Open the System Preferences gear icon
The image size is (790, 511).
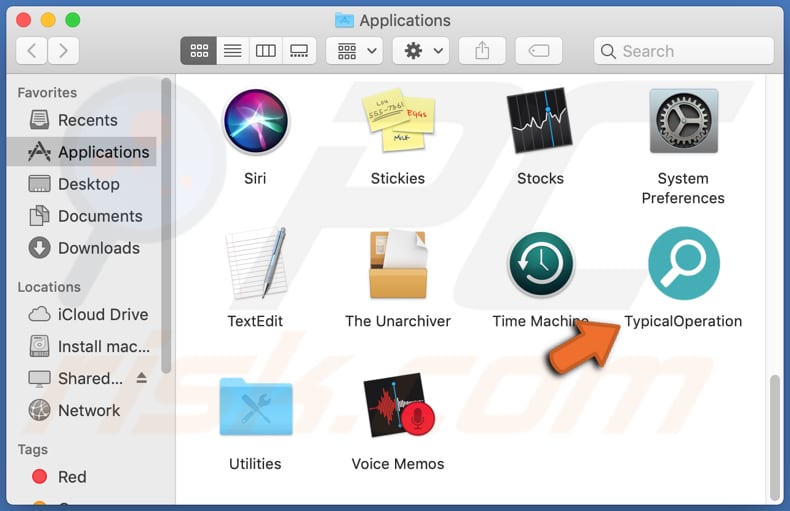coord(683,121)
